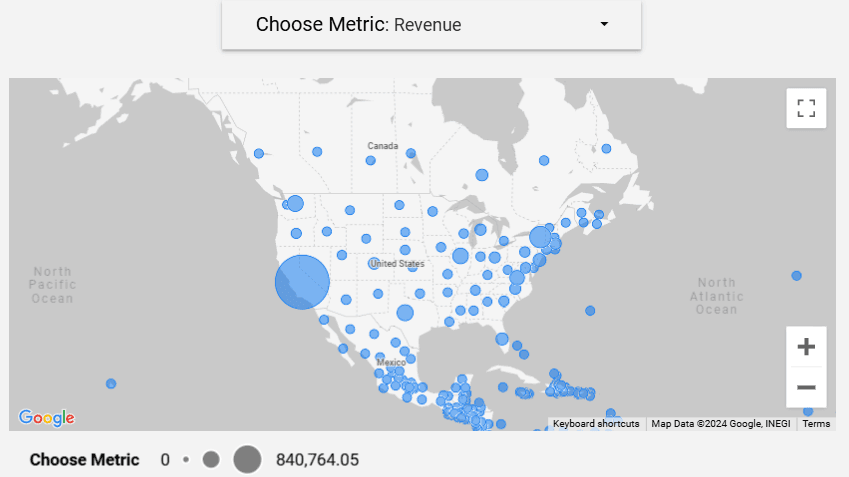Click the bubble in the North Pacific Ocean
The height and width of the screenshot is (477, 849).
111,384
